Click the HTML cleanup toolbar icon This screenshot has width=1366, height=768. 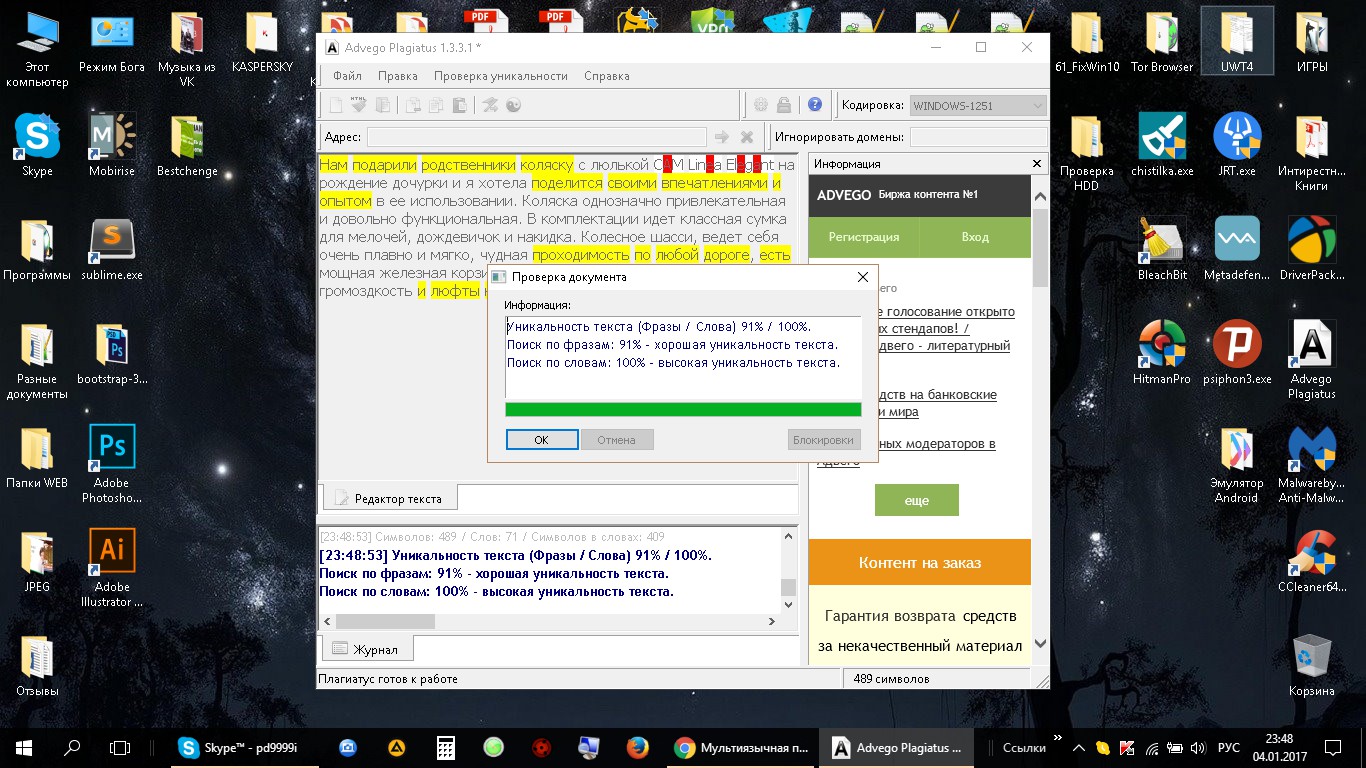coord(358,105)
